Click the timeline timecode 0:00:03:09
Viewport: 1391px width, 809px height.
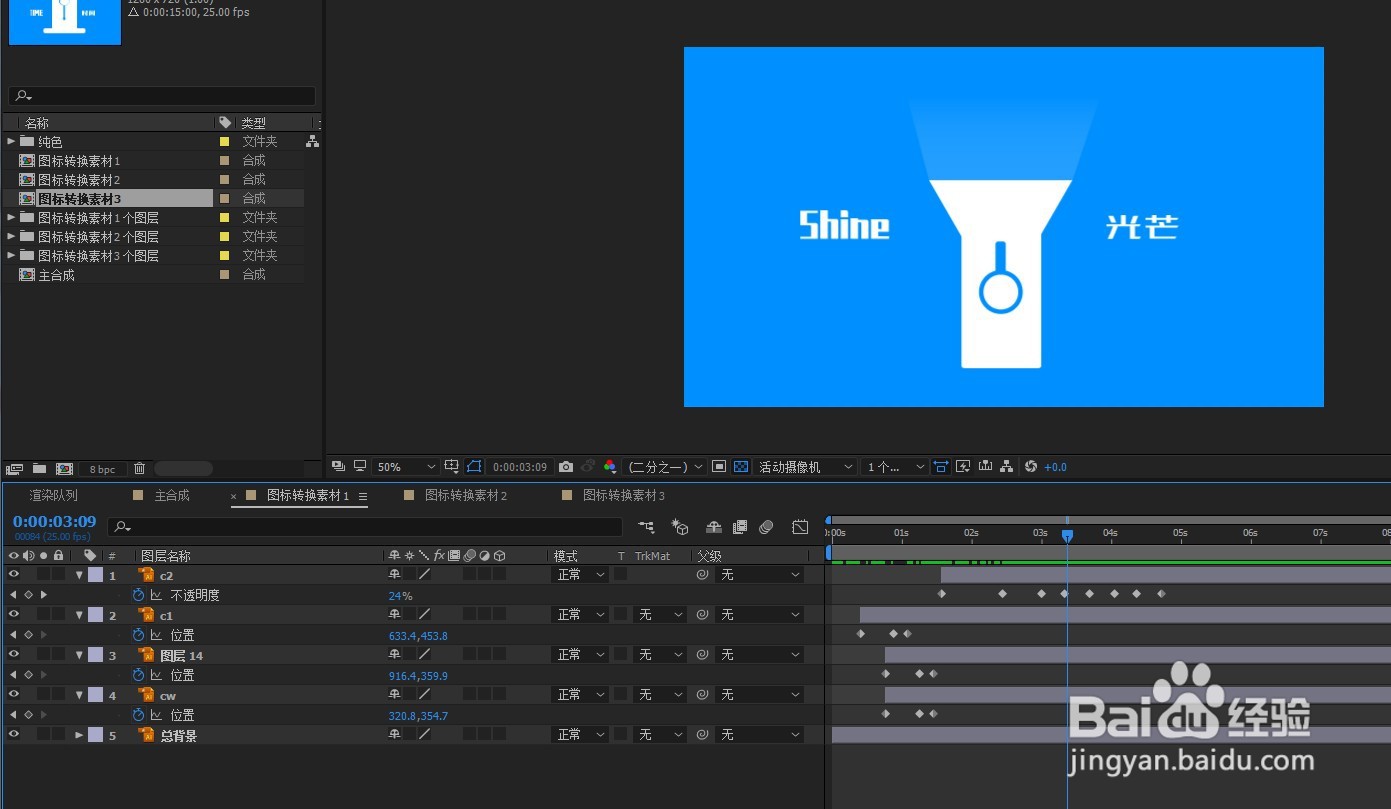[55, 521]
